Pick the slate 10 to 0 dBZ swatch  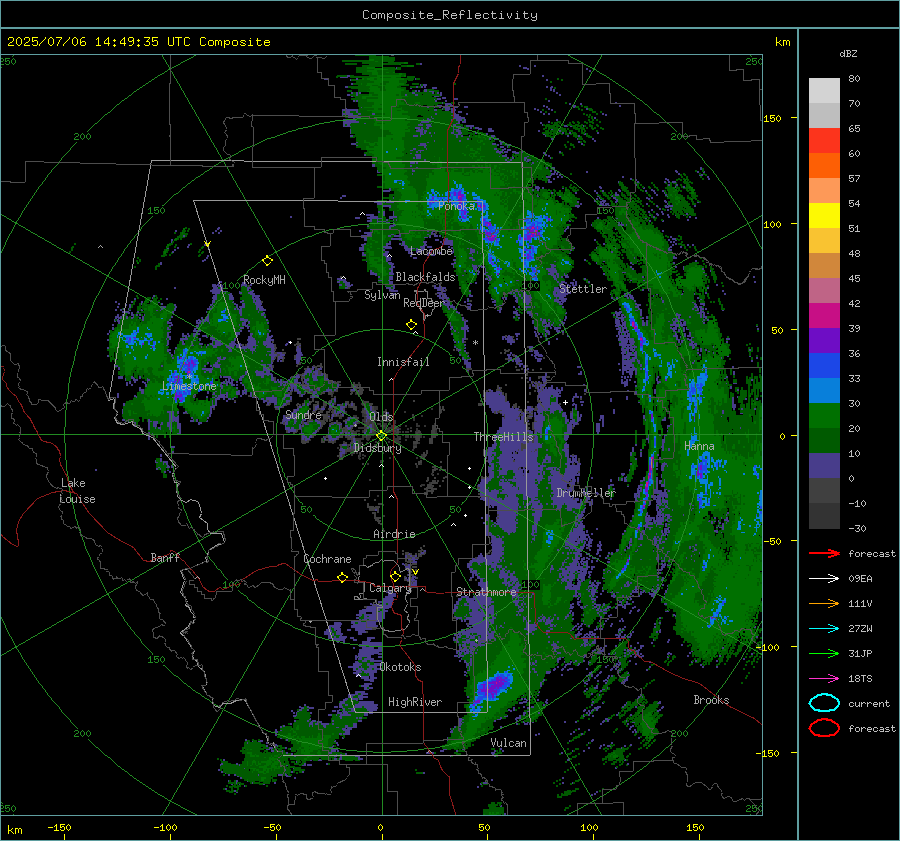pyautogui.click(x=824, y=466)
